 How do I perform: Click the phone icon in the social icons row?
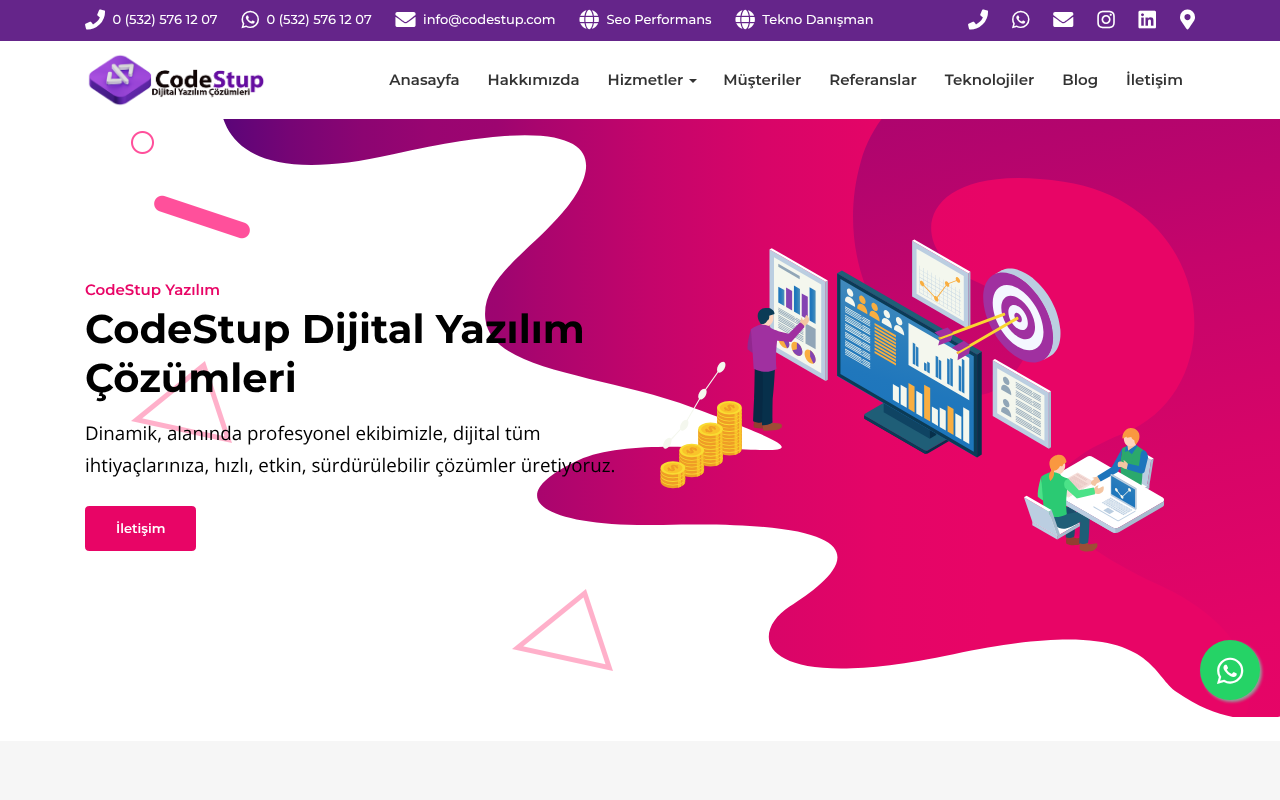pyautogui.click(x=978, y=20)
